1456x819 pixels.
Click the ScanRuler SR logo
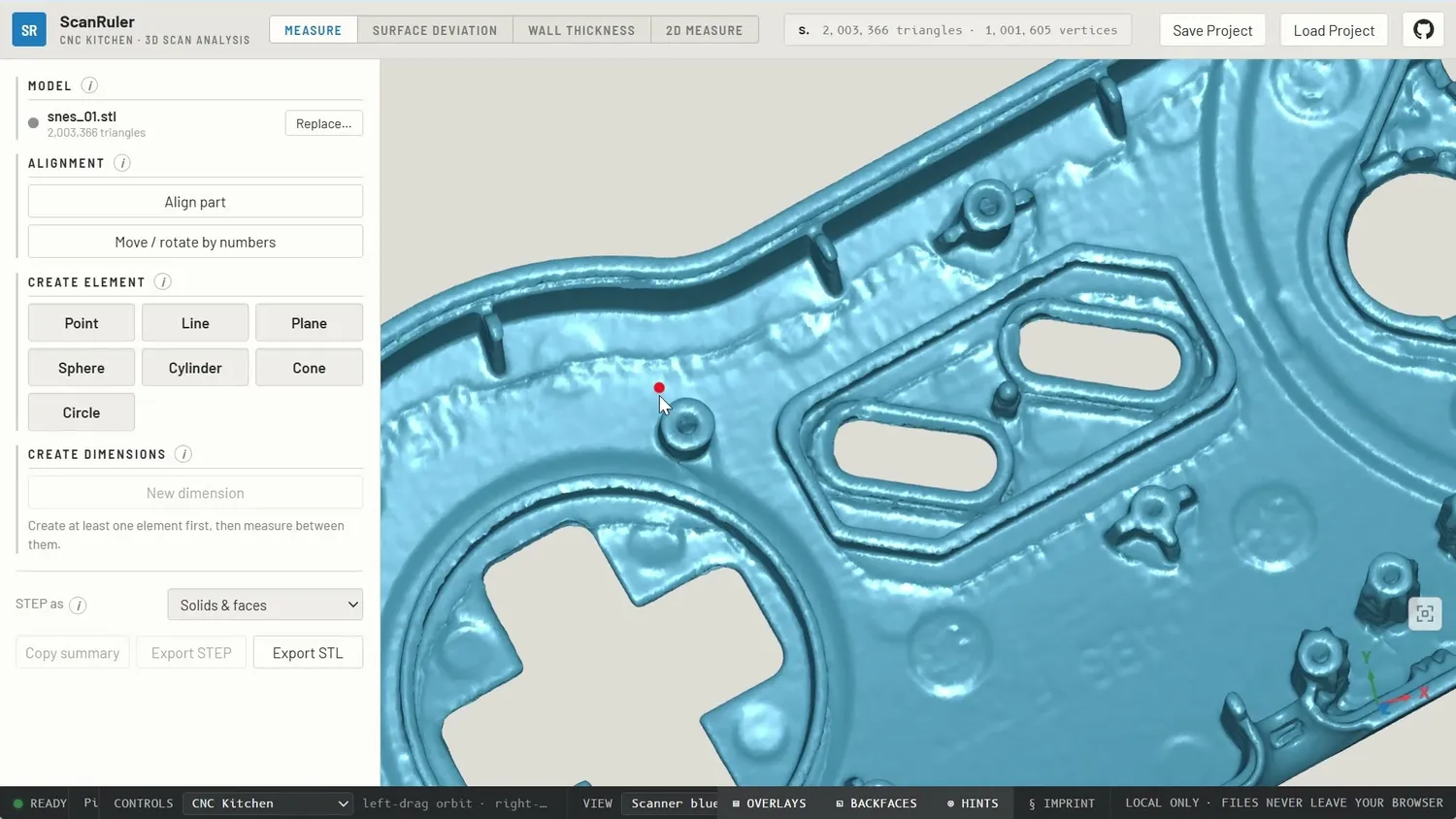click(x=29, y=30)
